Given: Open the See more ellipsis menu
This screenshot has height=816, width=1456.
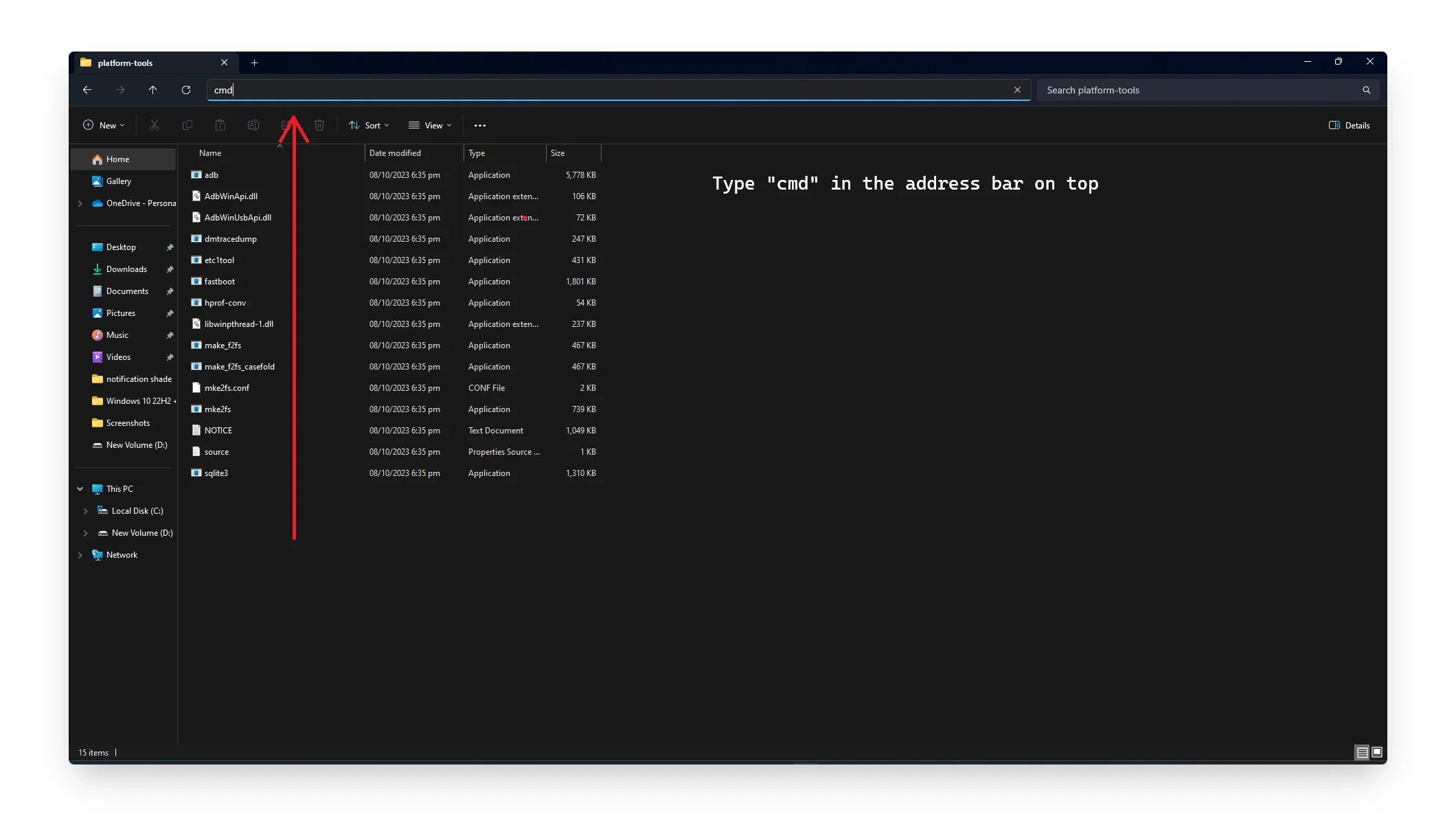Looking at the screenshot, I should coord(480,125).
